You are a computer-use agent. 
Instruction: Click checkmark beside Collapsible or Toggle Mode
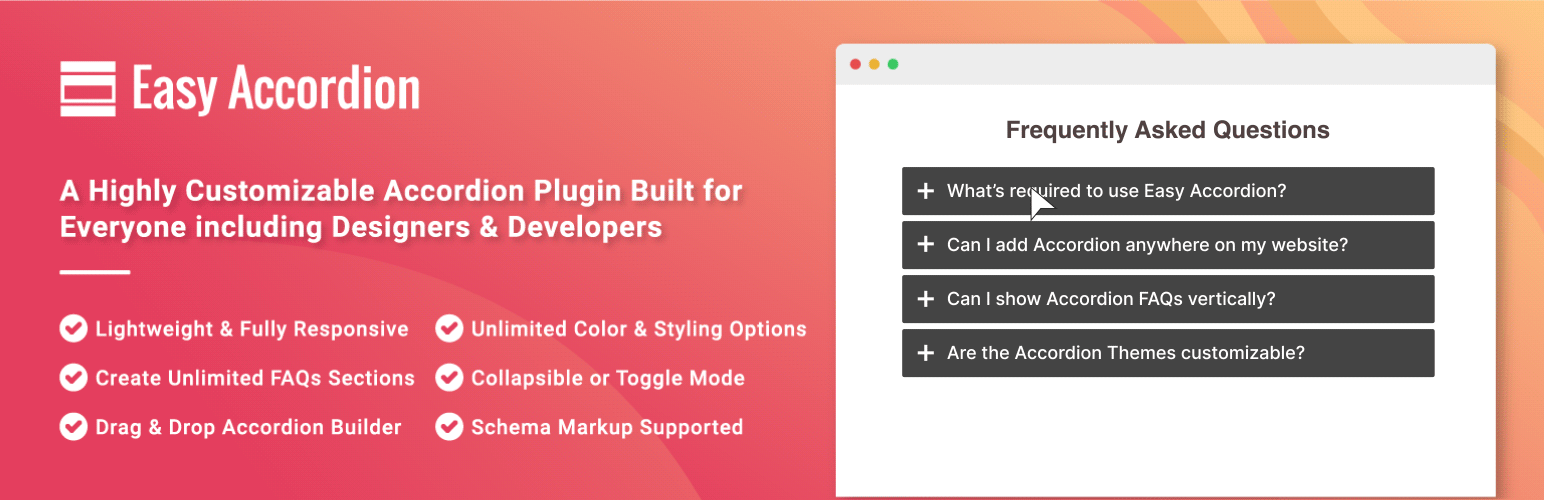click(449, 377)
